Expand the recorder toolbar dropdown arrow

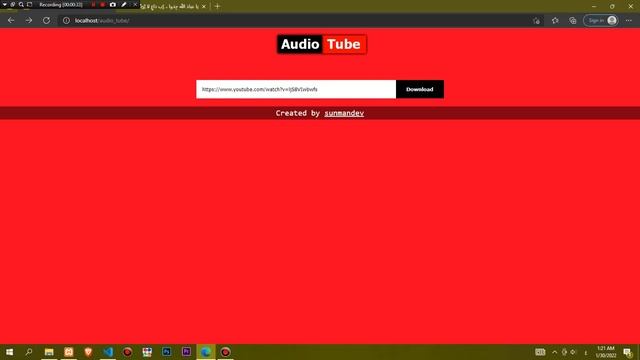[x=4, y=4]
